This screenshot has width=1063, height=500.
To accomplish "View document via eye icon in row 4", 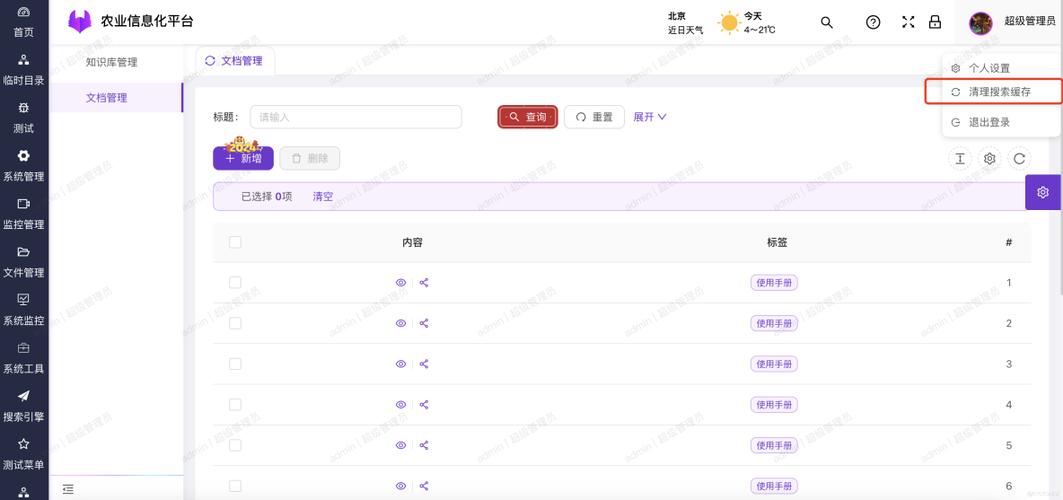I will pyautogui.click(x=401, y=404).
